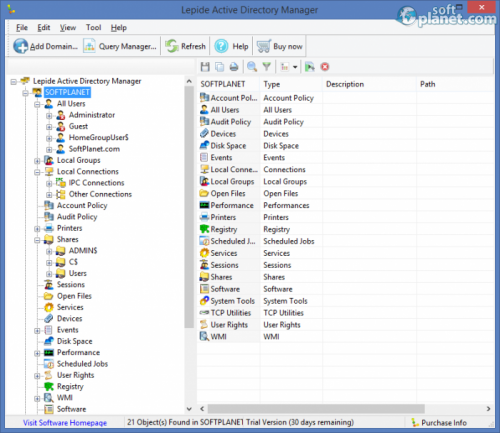The width and height of the screenshot is (500, 433).
Task: Click the Help toolbar button
Action: 232,46
